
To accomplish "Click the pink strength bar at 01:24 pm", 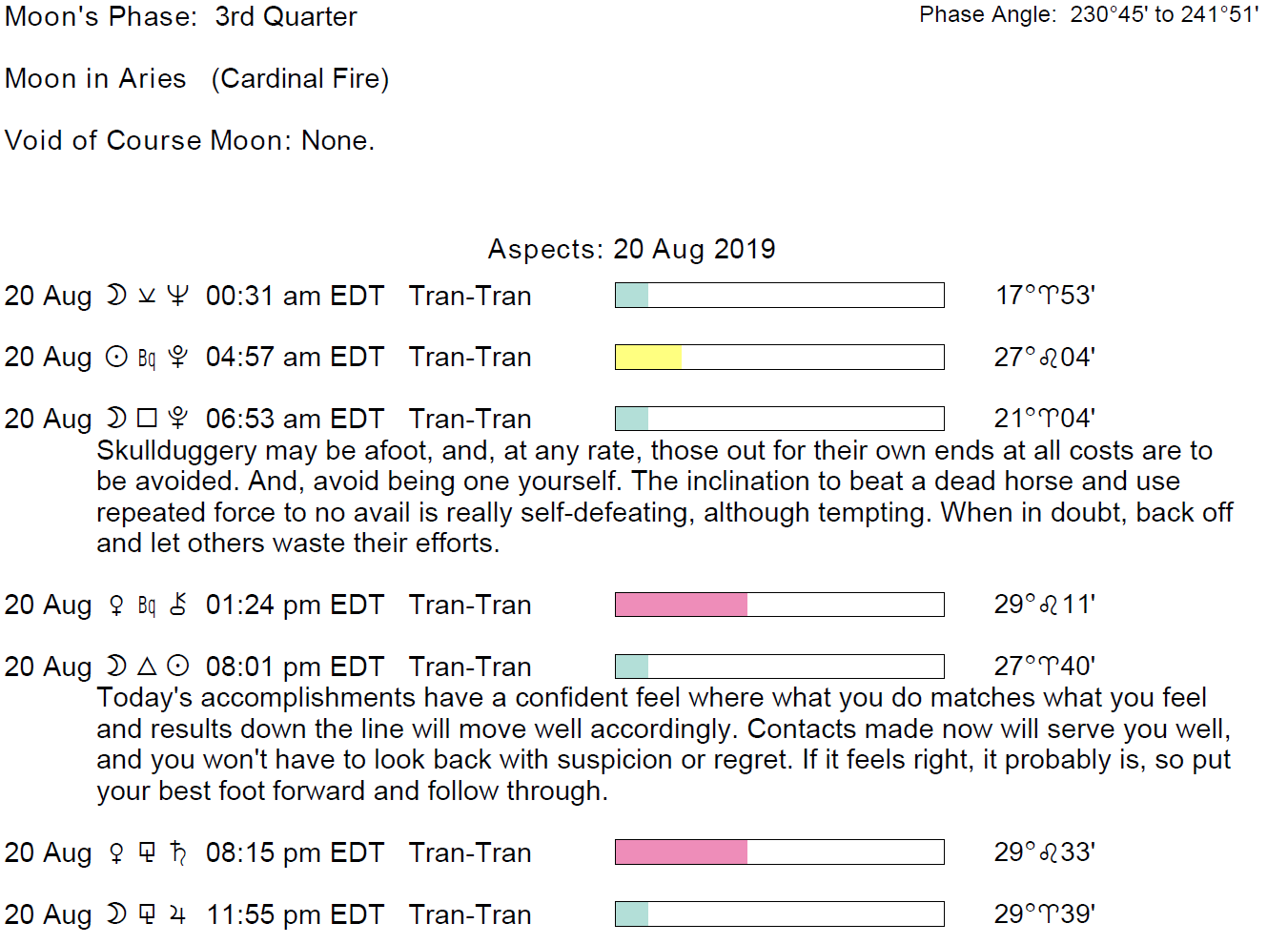I will (x=681, y=605).
